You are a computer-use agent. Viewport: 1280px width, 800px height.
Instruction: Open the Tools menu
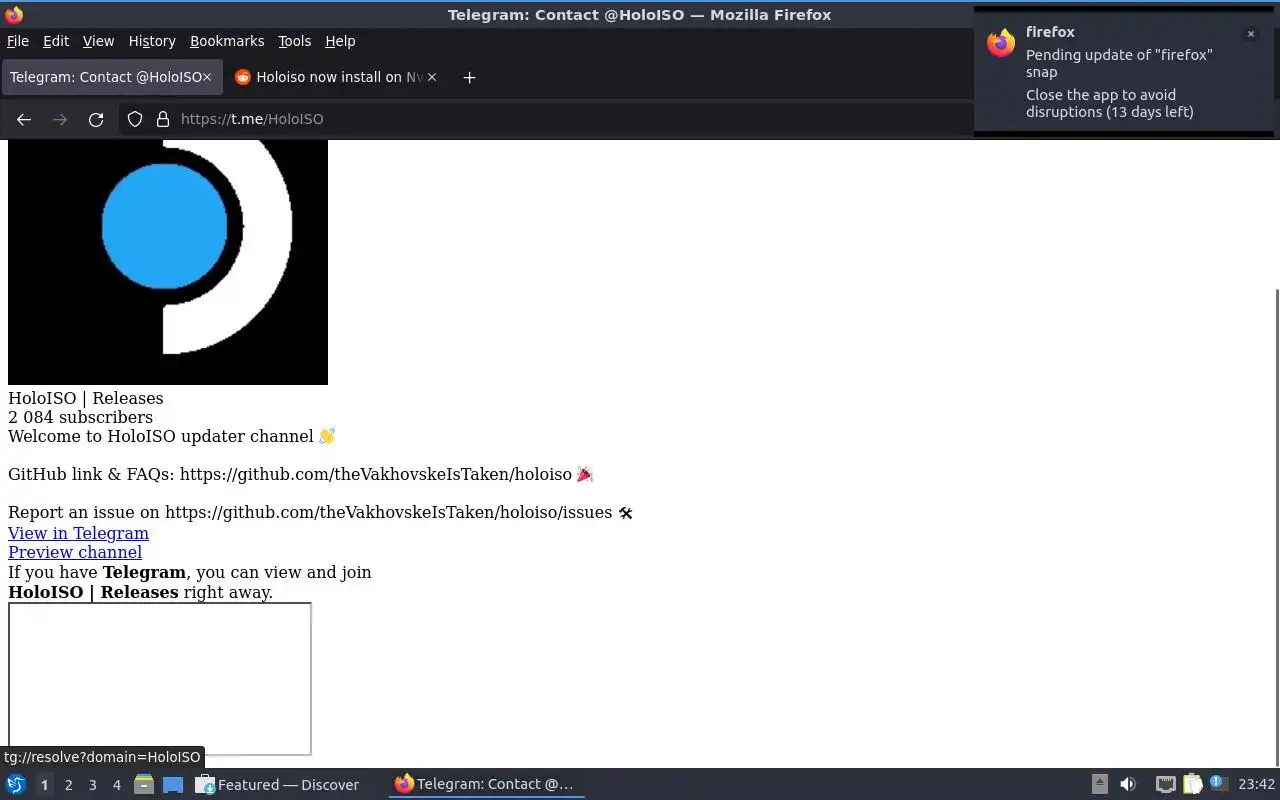[x=294, y=41]
